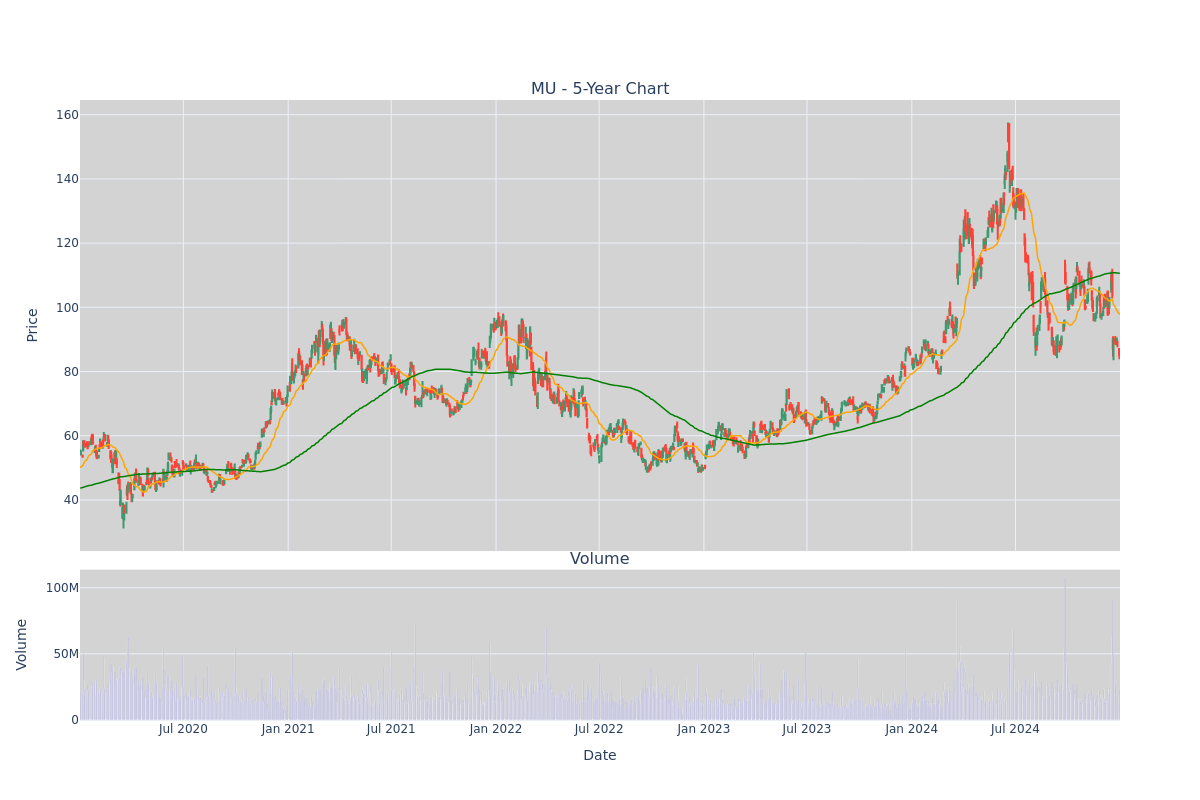Click the "Jul 2021" date tick
Viewport: 1200px width, 800px height.
tap(391, 729)
